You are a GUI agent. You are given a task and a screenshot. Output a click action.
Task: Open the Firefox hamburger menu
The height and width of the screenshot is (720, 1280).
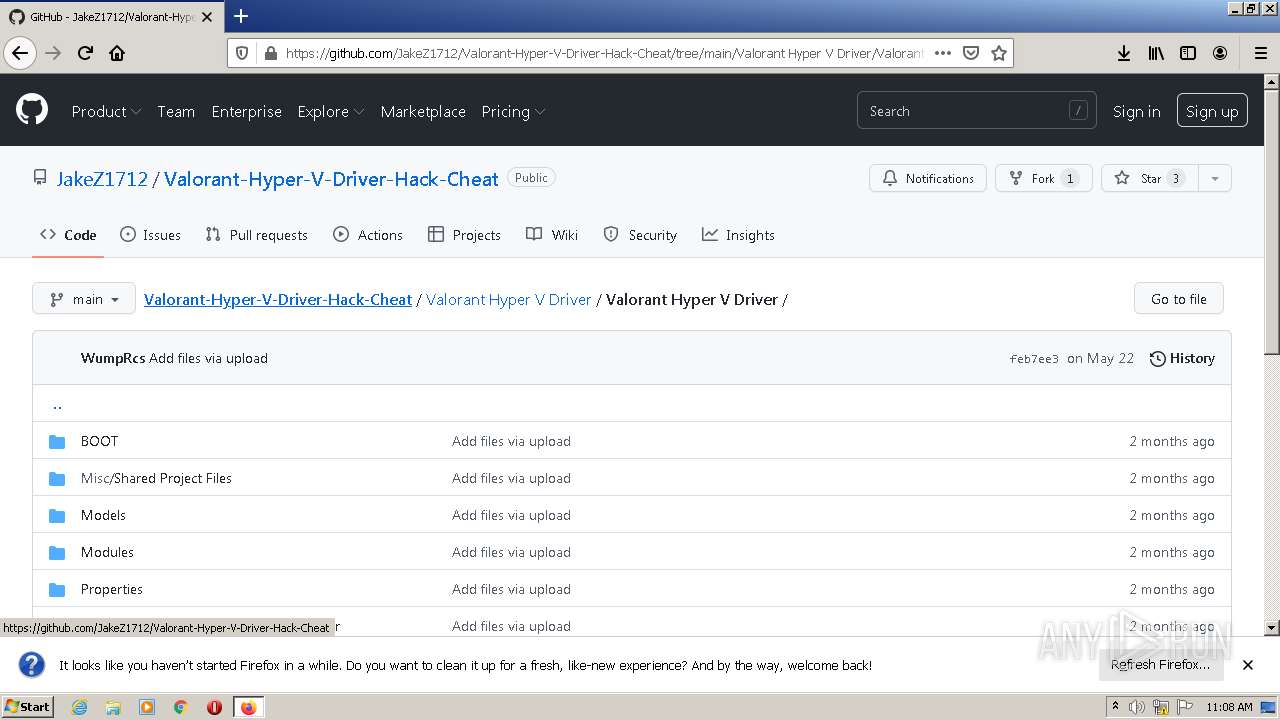pyautogui.click(x=1260, y=53)
